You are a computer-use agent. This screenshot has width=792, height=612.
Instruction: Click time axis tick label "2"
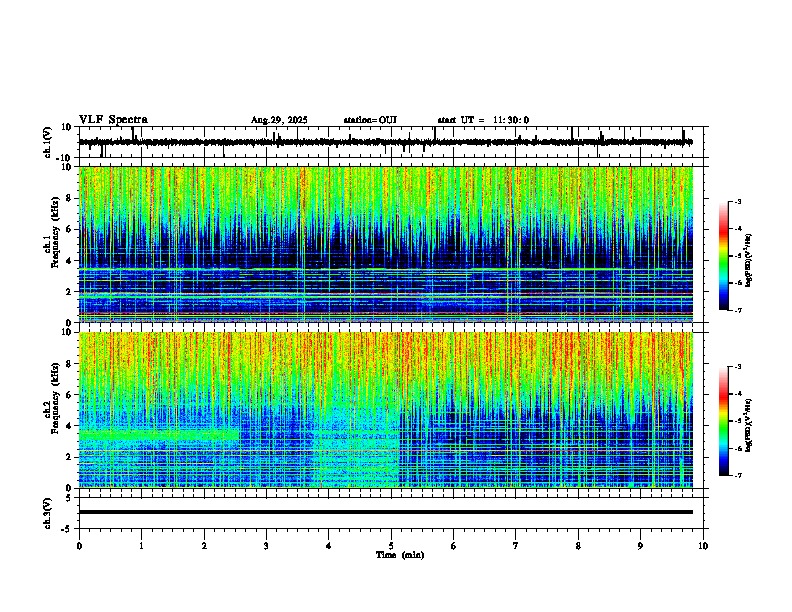pyautogui.click(x=204, y=546)
